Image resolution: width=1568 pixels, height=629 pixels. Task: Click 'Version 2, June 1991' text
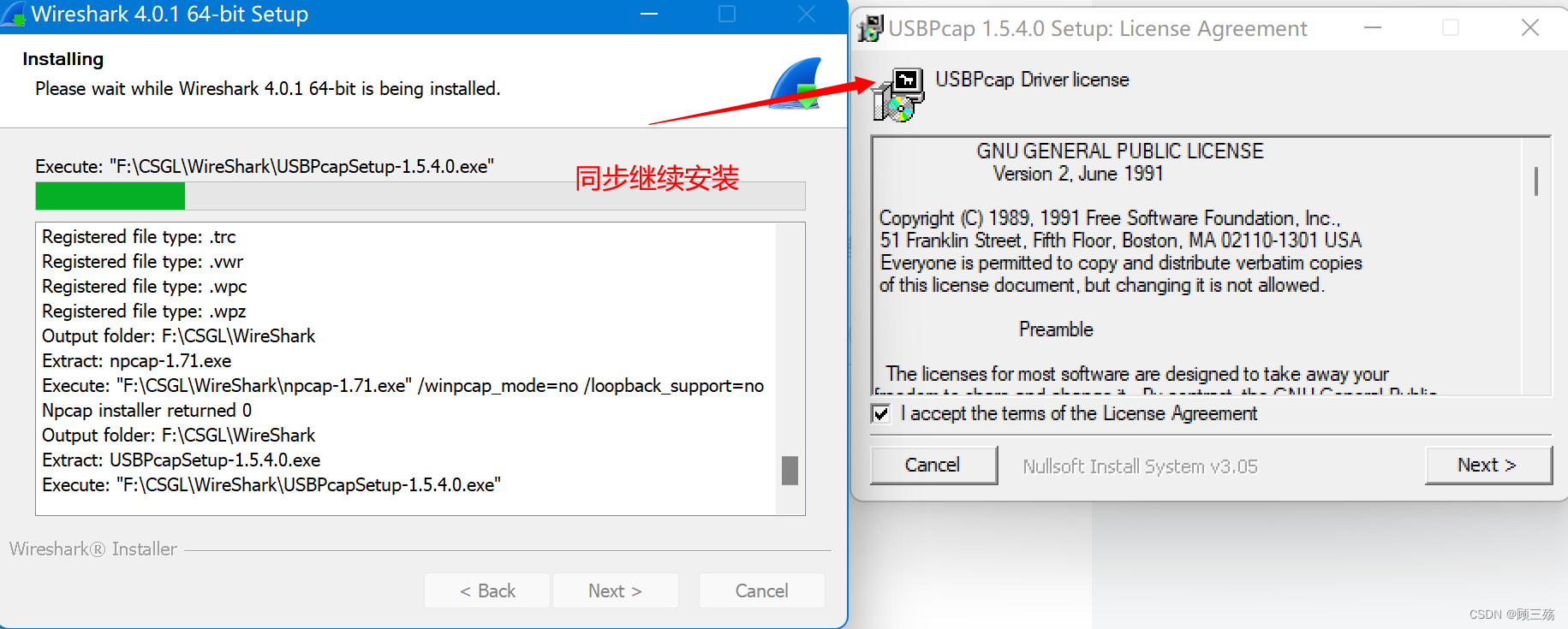click(x=1078, y=174)
